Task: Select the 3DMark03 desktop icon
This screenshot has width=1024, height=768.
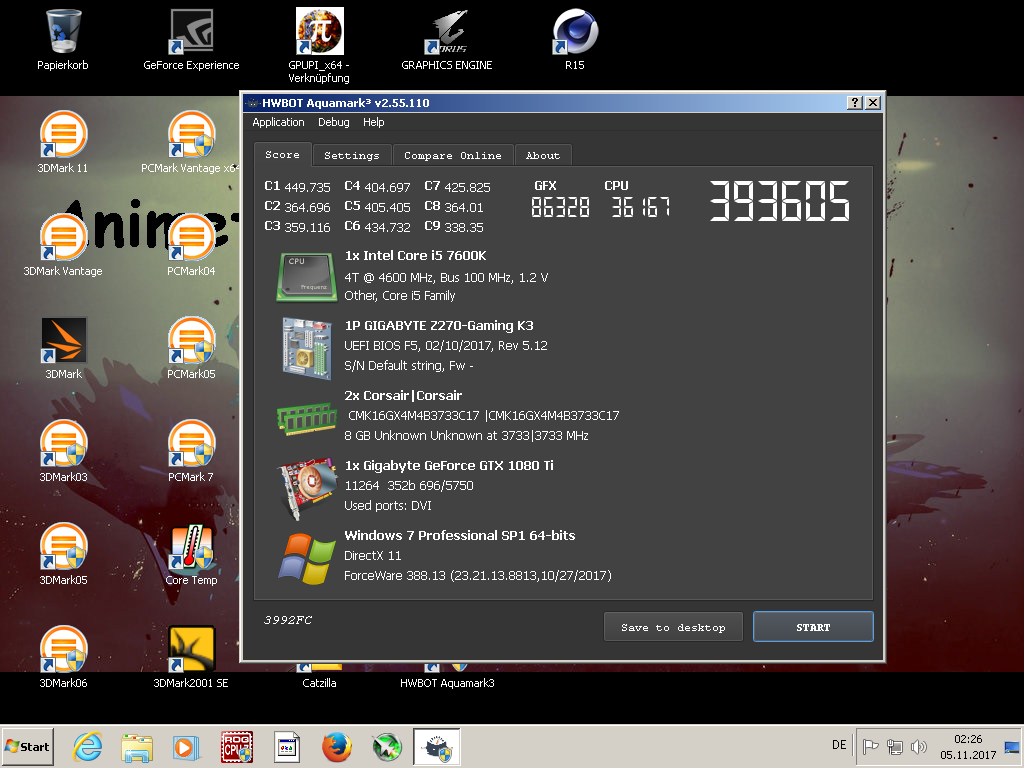Action: tap(63, 451)
